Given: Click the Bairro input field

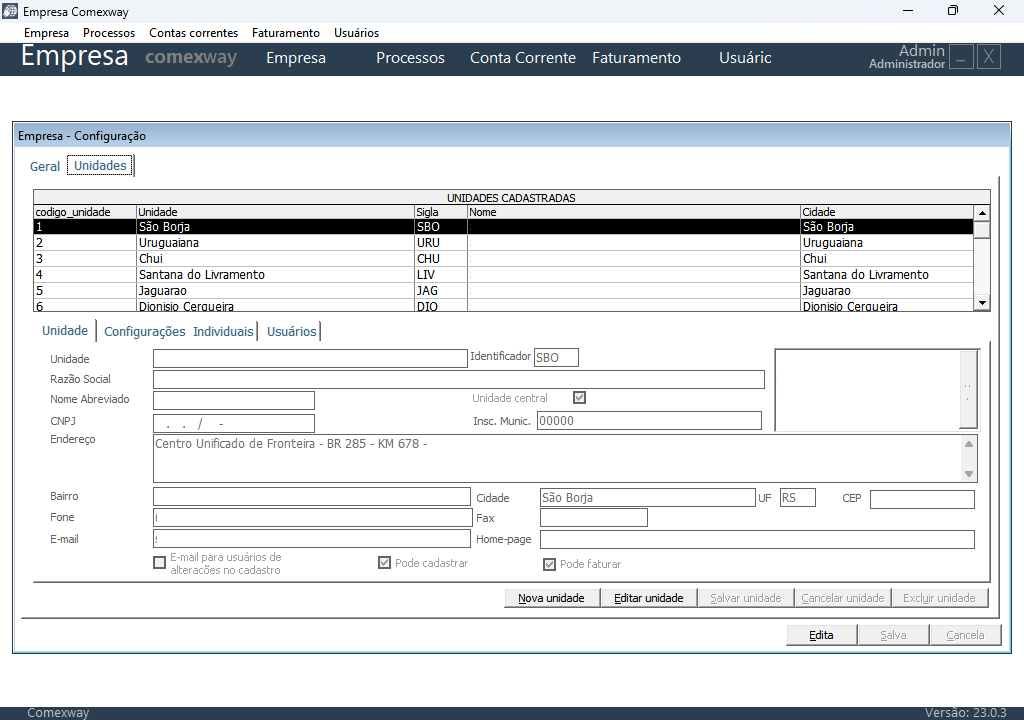Looking at the screenshot, I should point(312,497).
